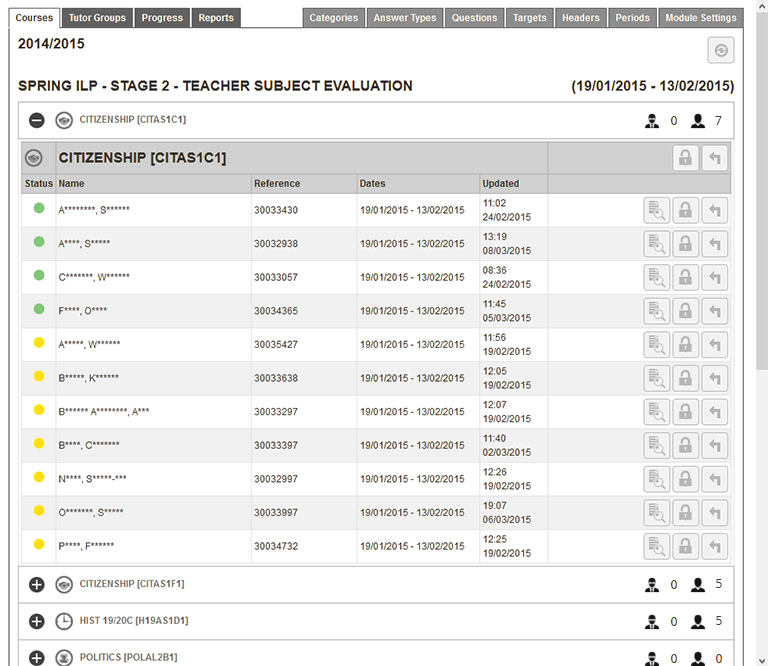
Task: Expand the CITIZENSHIP [CITAS1F1] section
Action: [37, 585]
